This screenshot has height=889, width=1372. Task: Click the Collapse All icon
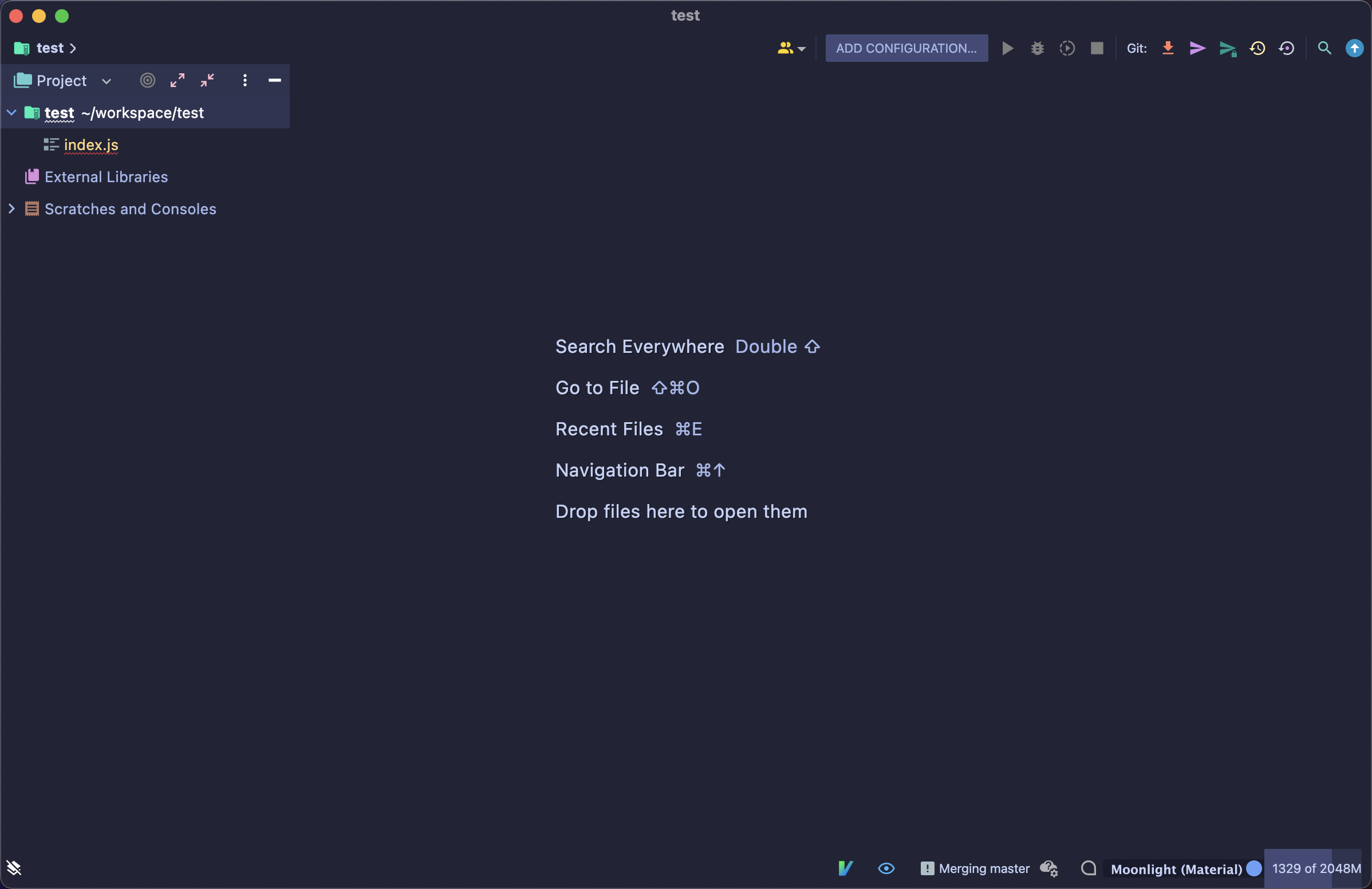click(x=207, y=80)
